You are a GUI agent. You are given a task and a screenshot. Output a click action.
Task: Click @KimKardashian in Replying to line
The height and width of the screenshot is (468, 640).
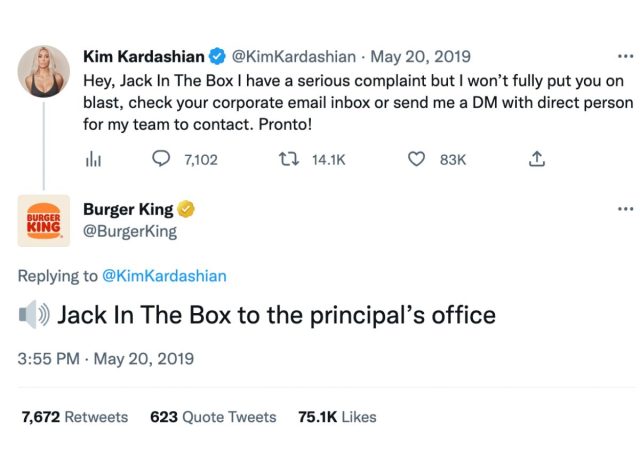tap(165, 276)
